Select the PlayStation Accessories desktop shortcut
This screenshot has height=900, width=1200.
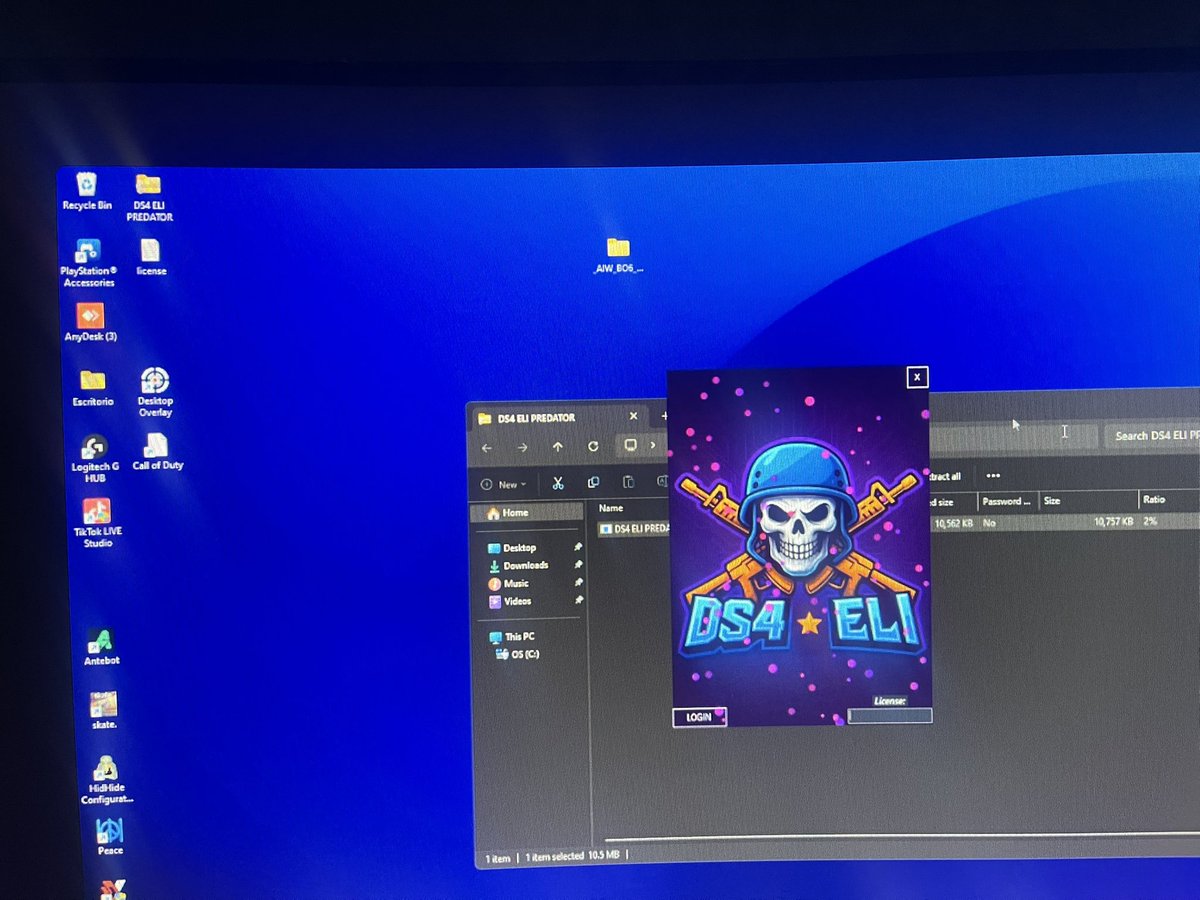[x=88, y=263]
